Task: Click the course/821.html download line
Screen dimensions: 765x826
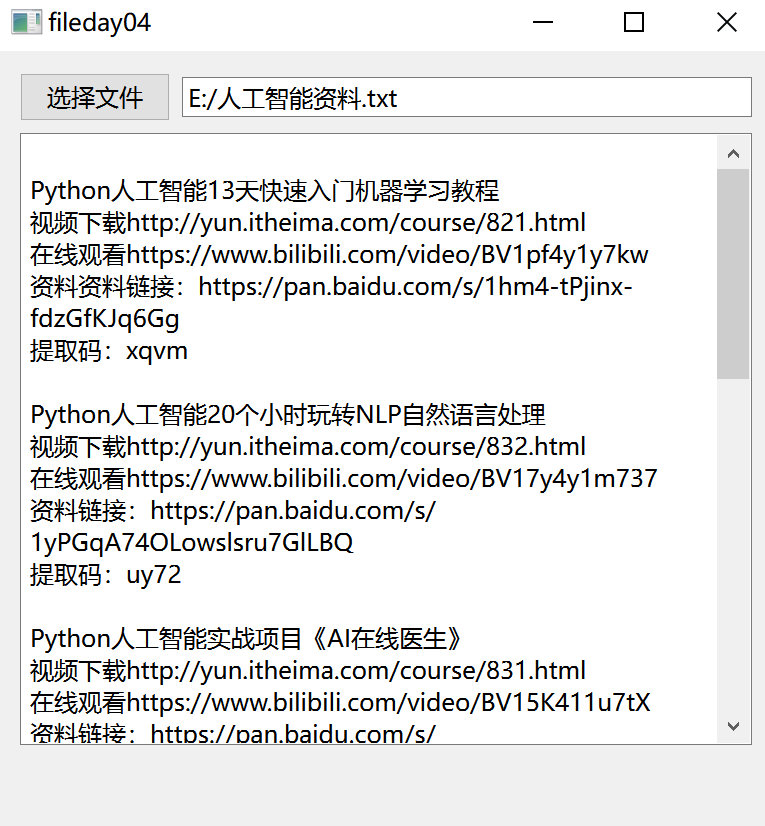Action: pos(308,223)
